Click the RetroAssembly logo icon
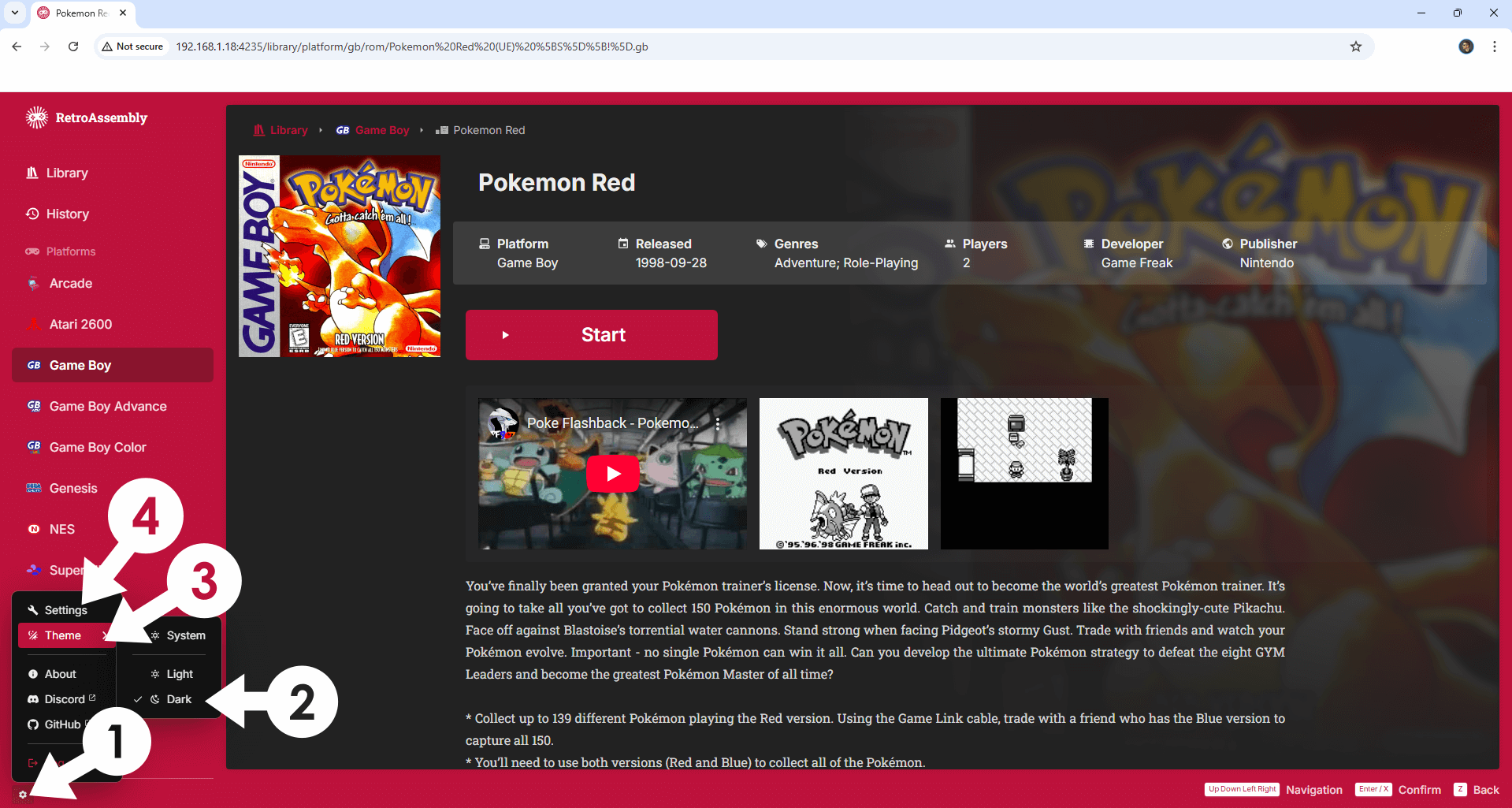This screenshot has height=808, width=1512. 37,117
